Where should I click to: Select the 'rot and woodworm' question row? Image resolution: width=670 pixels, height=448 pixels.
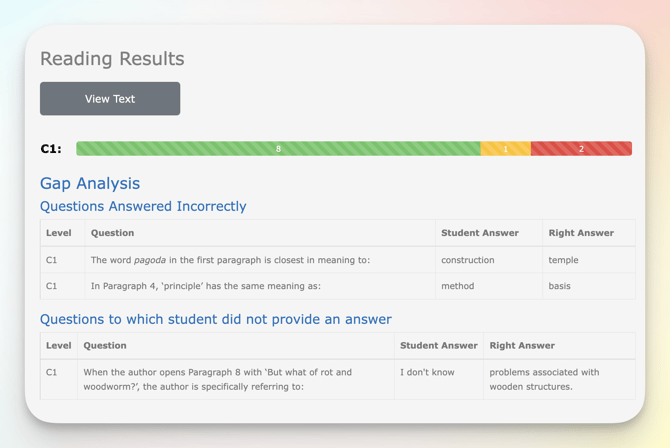pos(217,379)
